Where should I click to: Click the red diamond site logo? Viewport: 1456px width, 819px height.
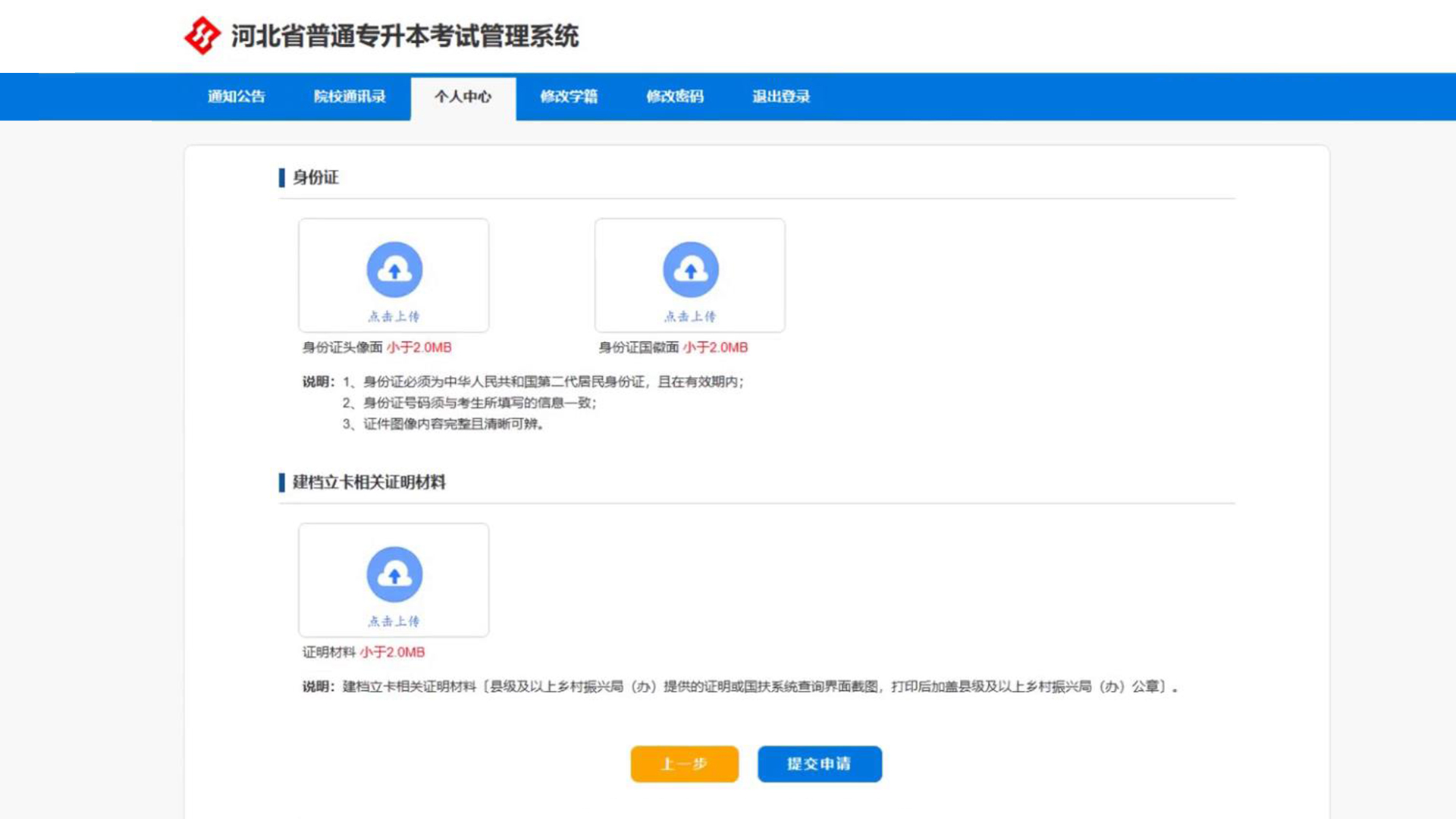[x=202, y=36]
